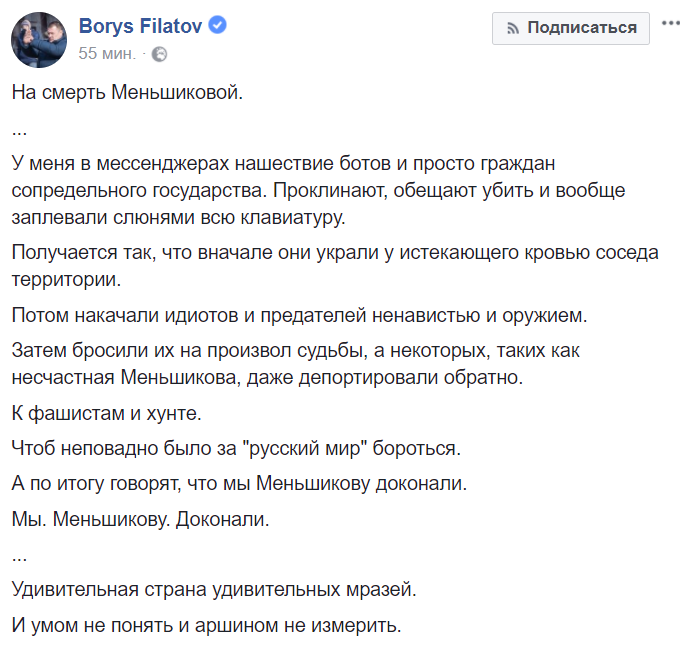Click the heading line 'На смерть Меньшиковой.'

click(x=128, y=92)
